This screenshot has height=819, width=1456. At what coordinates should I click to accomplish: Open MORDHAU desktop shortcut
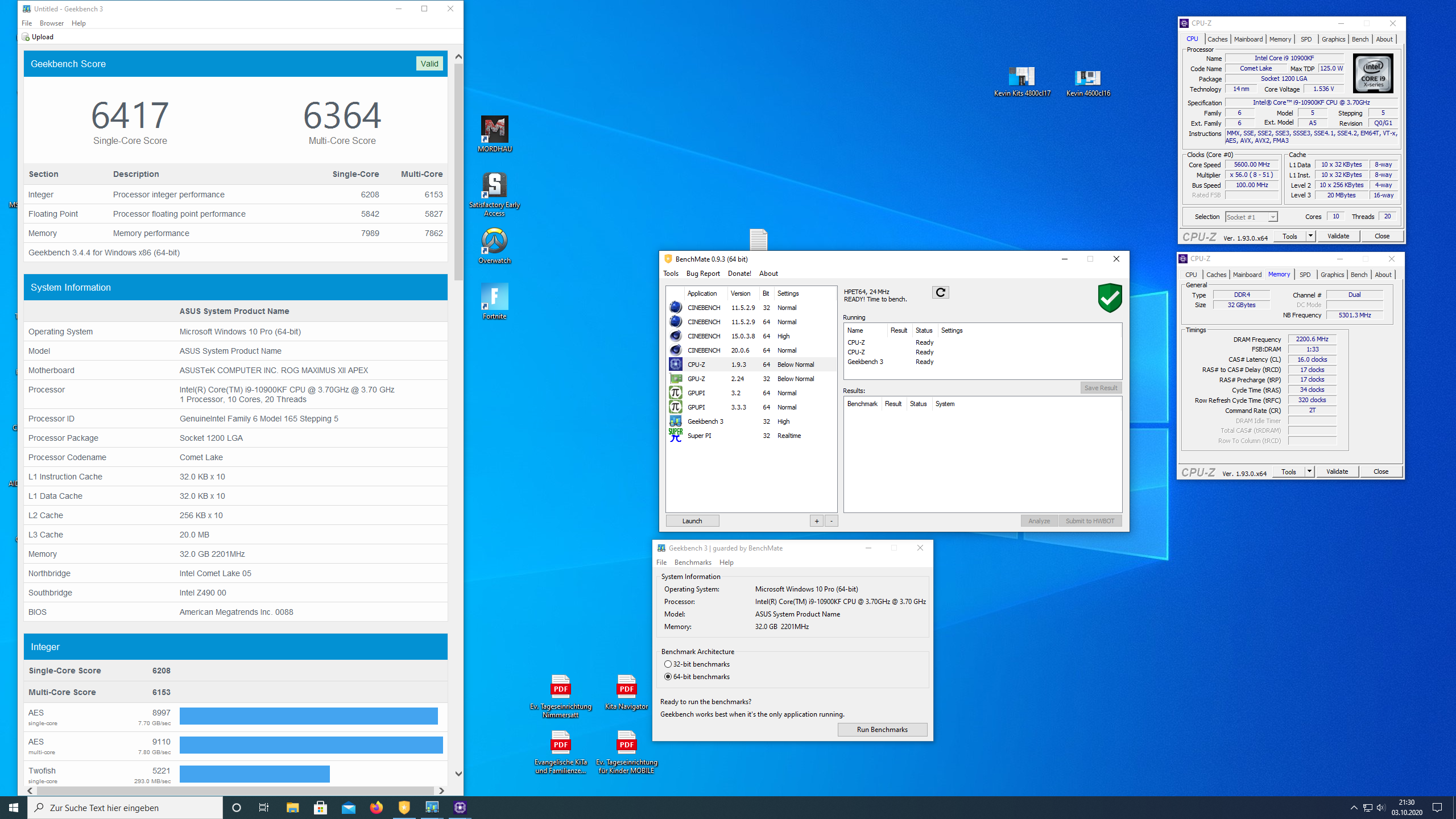click(x=494, y=134)
